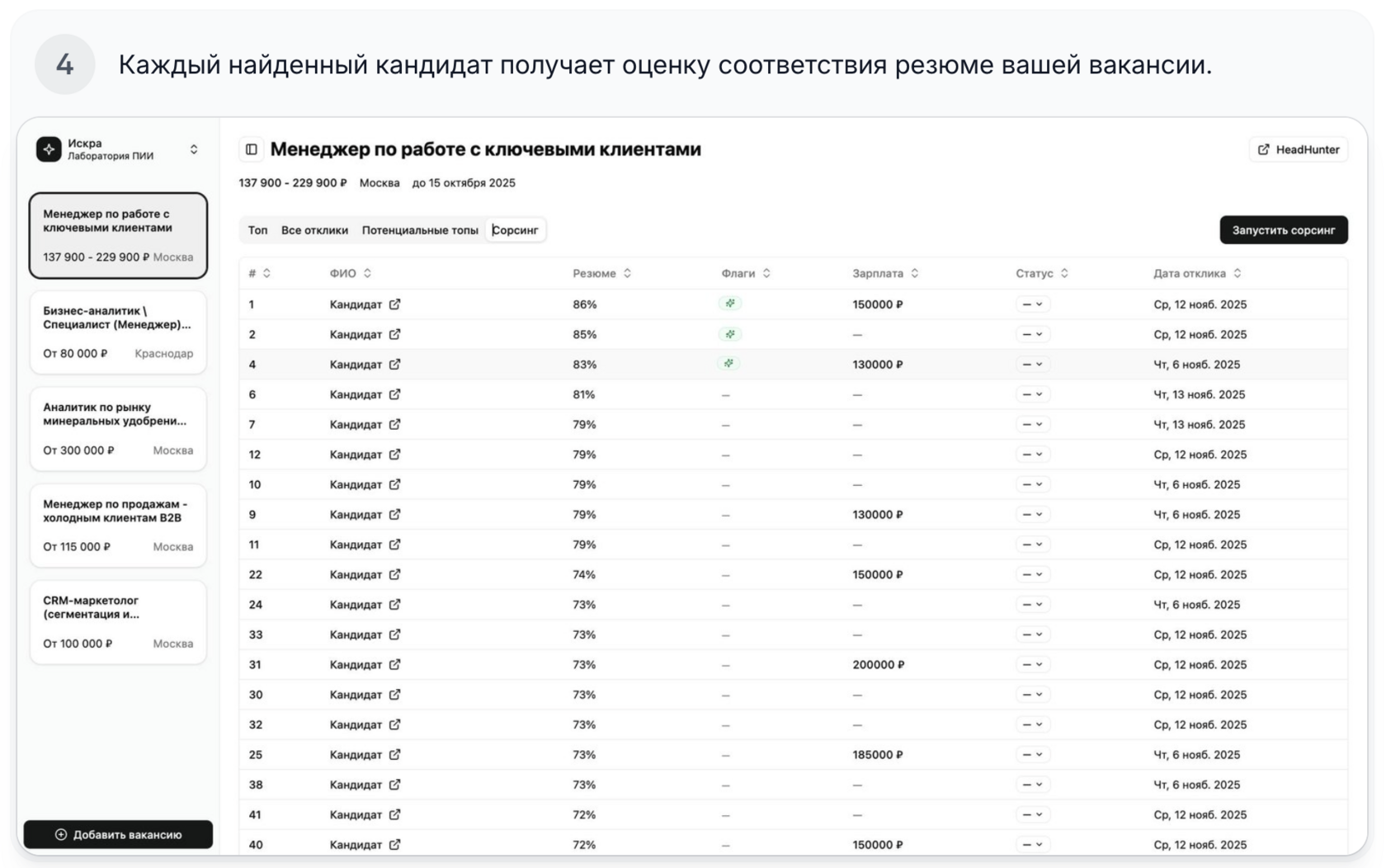Open status dropdown for candidate 40

(1032, 844)
